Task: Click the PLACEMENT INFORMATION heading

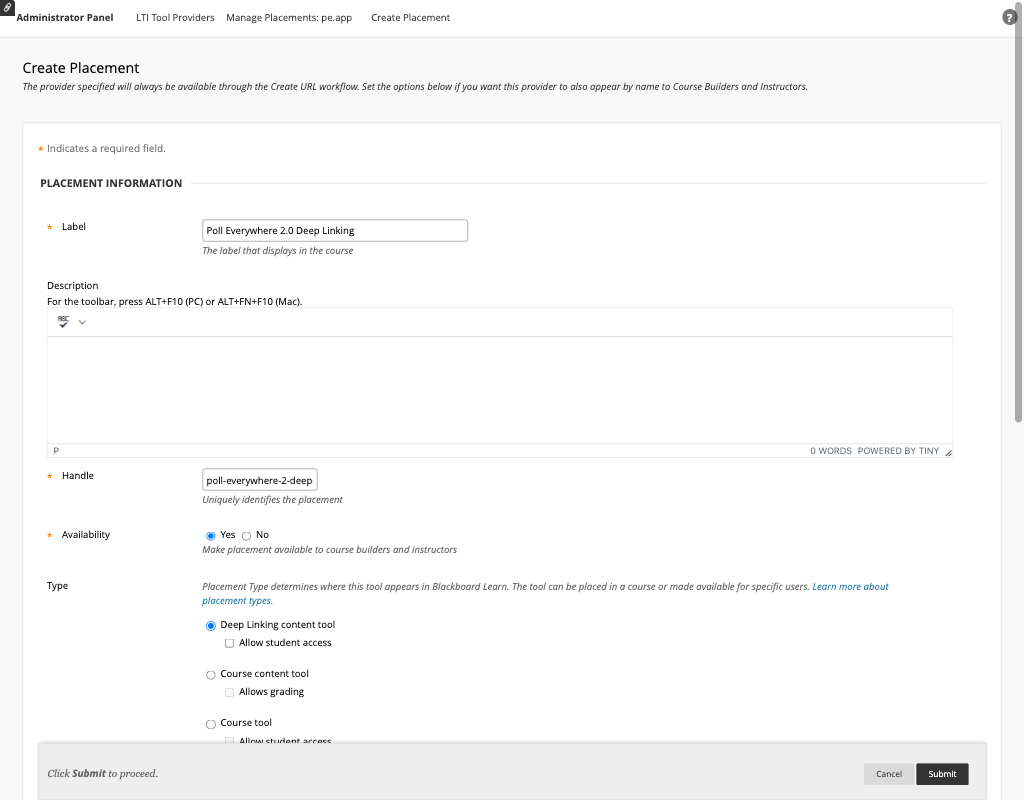Action: click(x=111, y=184)
